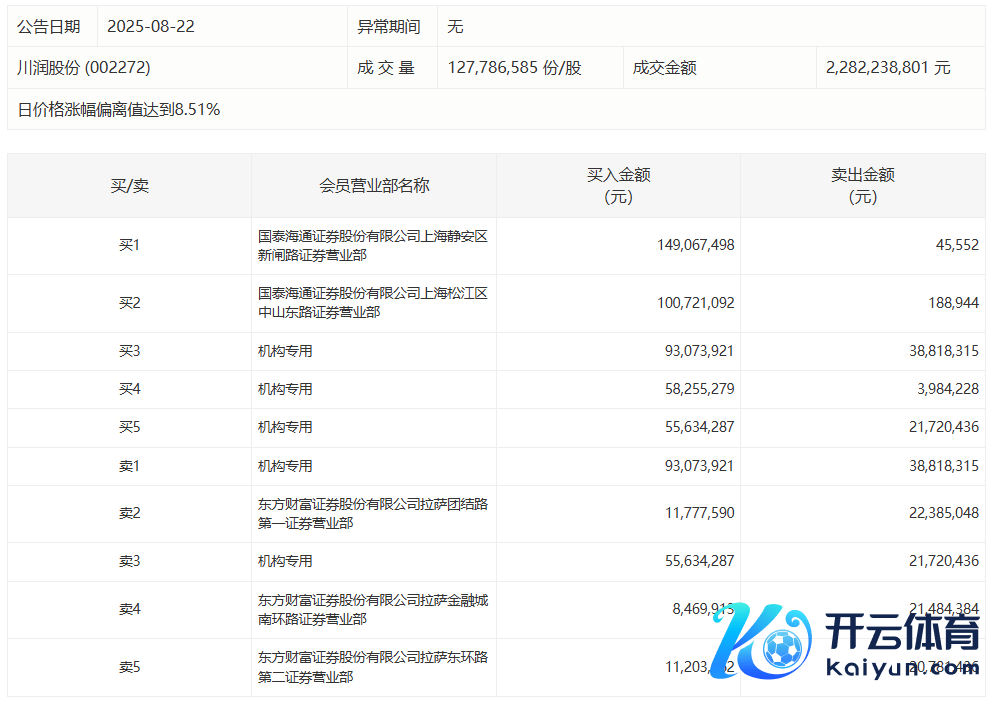Click the trading volume value 127,786,585 份/股
The width and height of the screenshot is (995, 701).
514,68
